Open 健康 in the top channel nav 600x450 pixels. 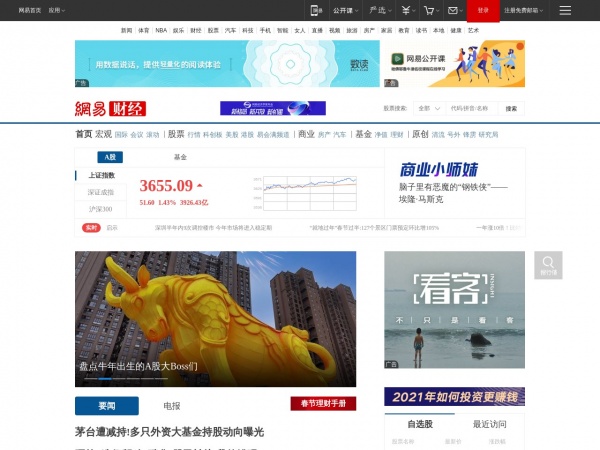coord(456,30)
